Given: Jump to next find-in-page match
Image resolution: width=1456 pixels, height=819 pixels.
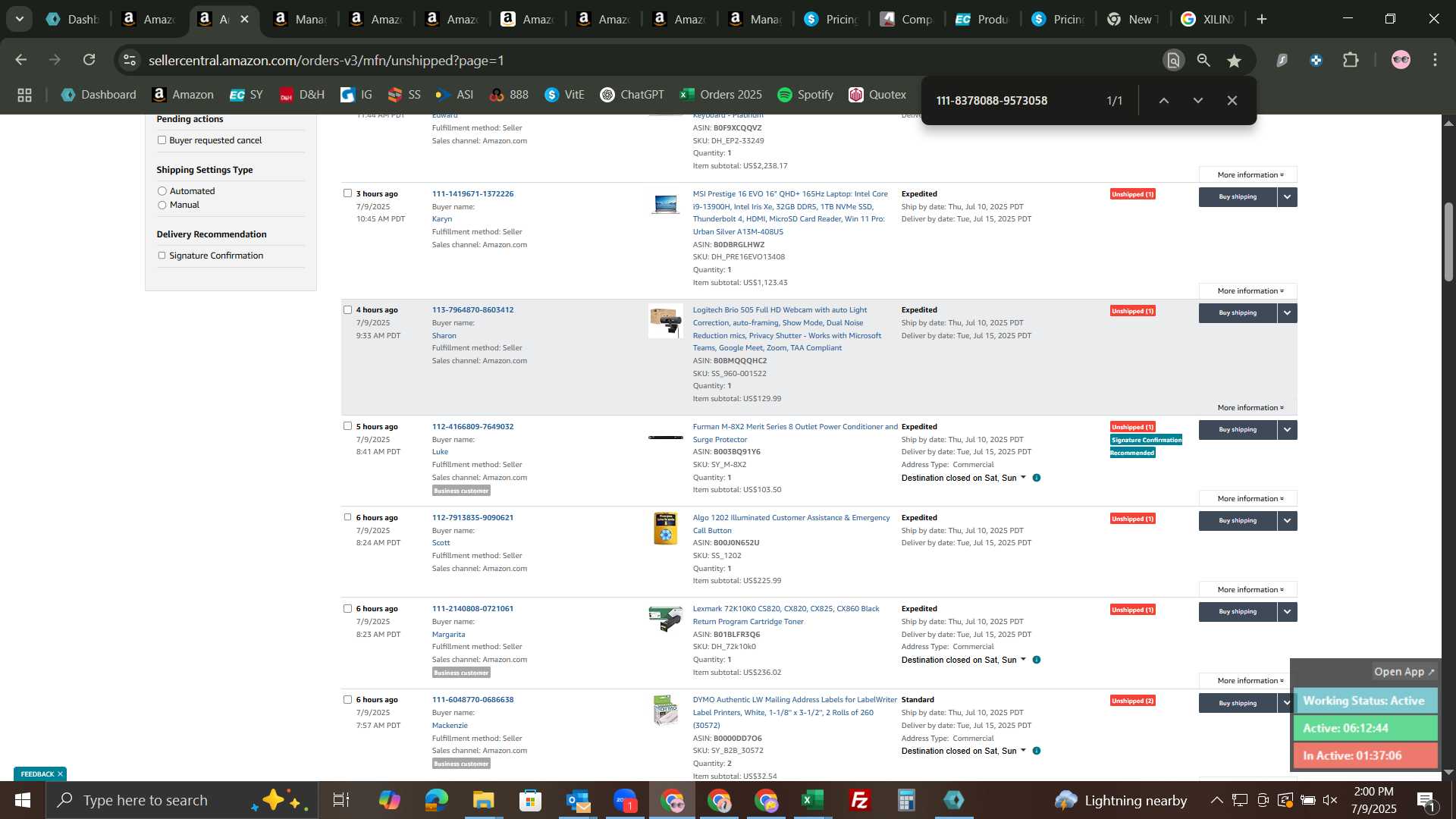Looking at the screenshot, I should [x=1198, y=100].
